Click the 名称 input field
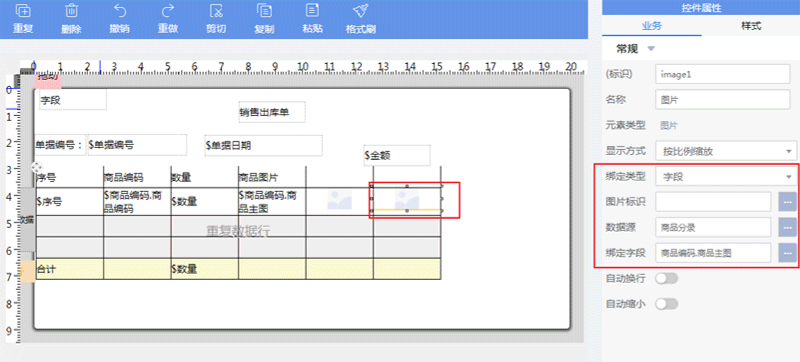This screenshot has height=362, width=800. 722,99
